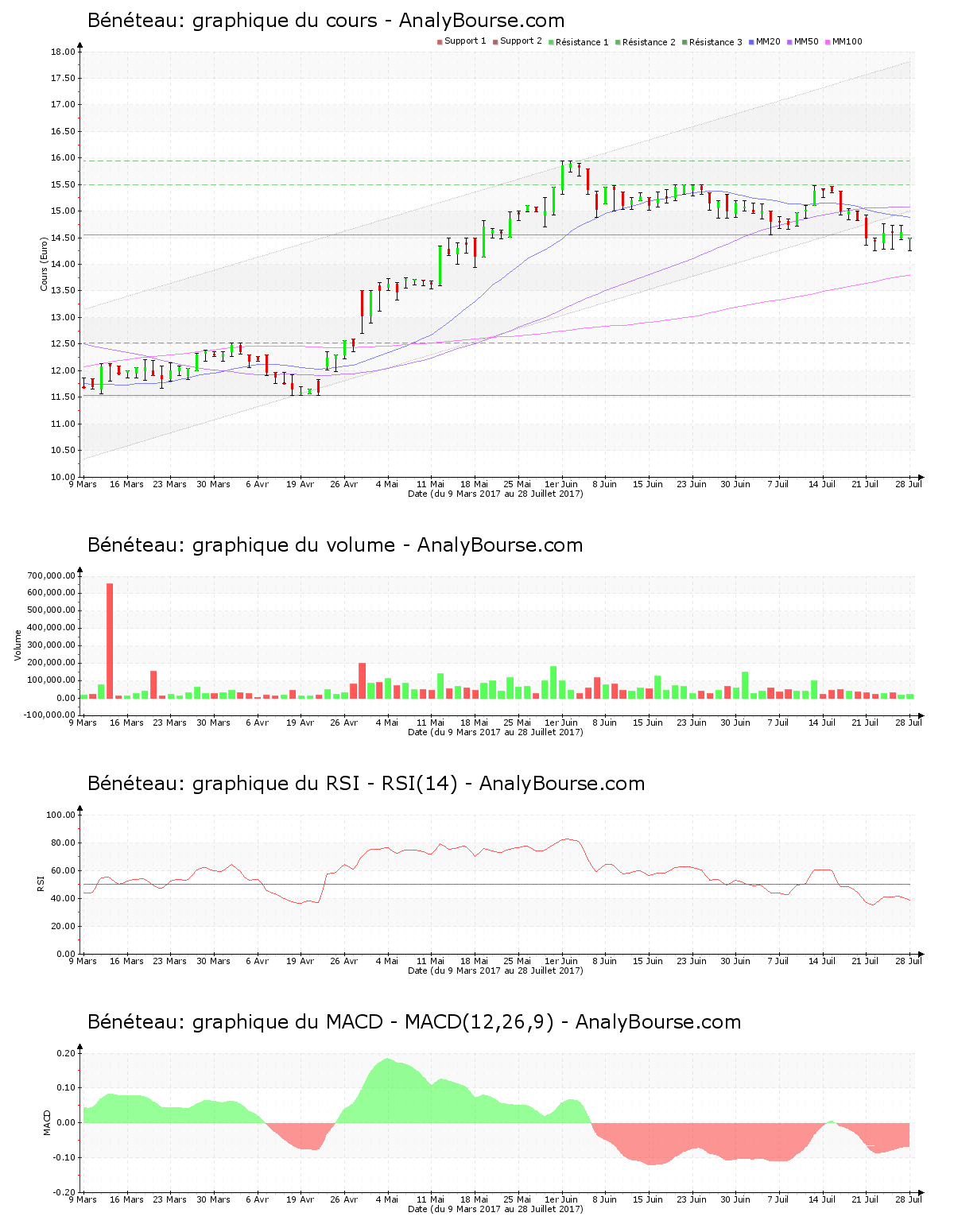Select the MM50 legend label

[806, 41]
